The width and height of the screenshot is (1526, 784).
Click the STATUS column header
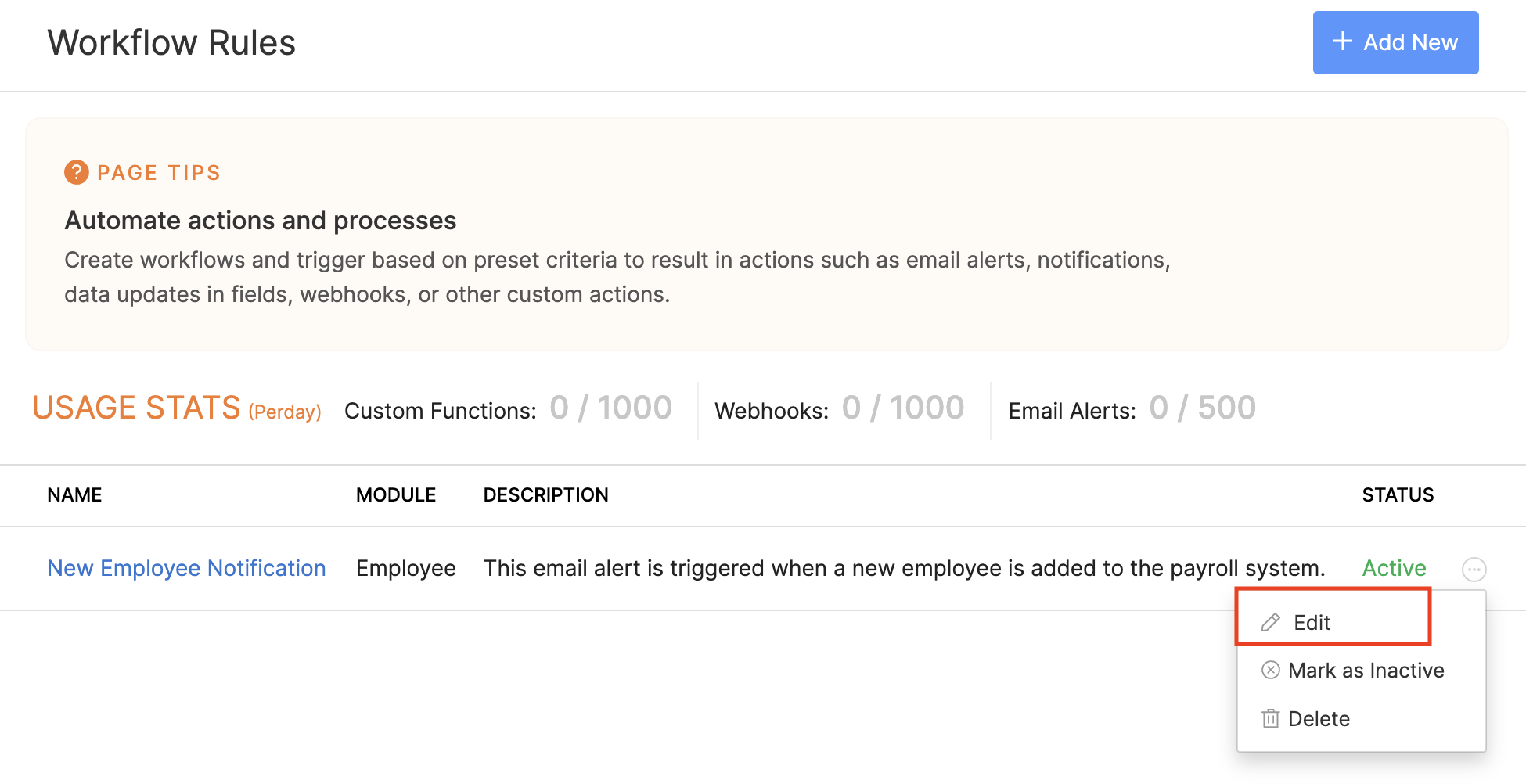(x=1398, y=494)
